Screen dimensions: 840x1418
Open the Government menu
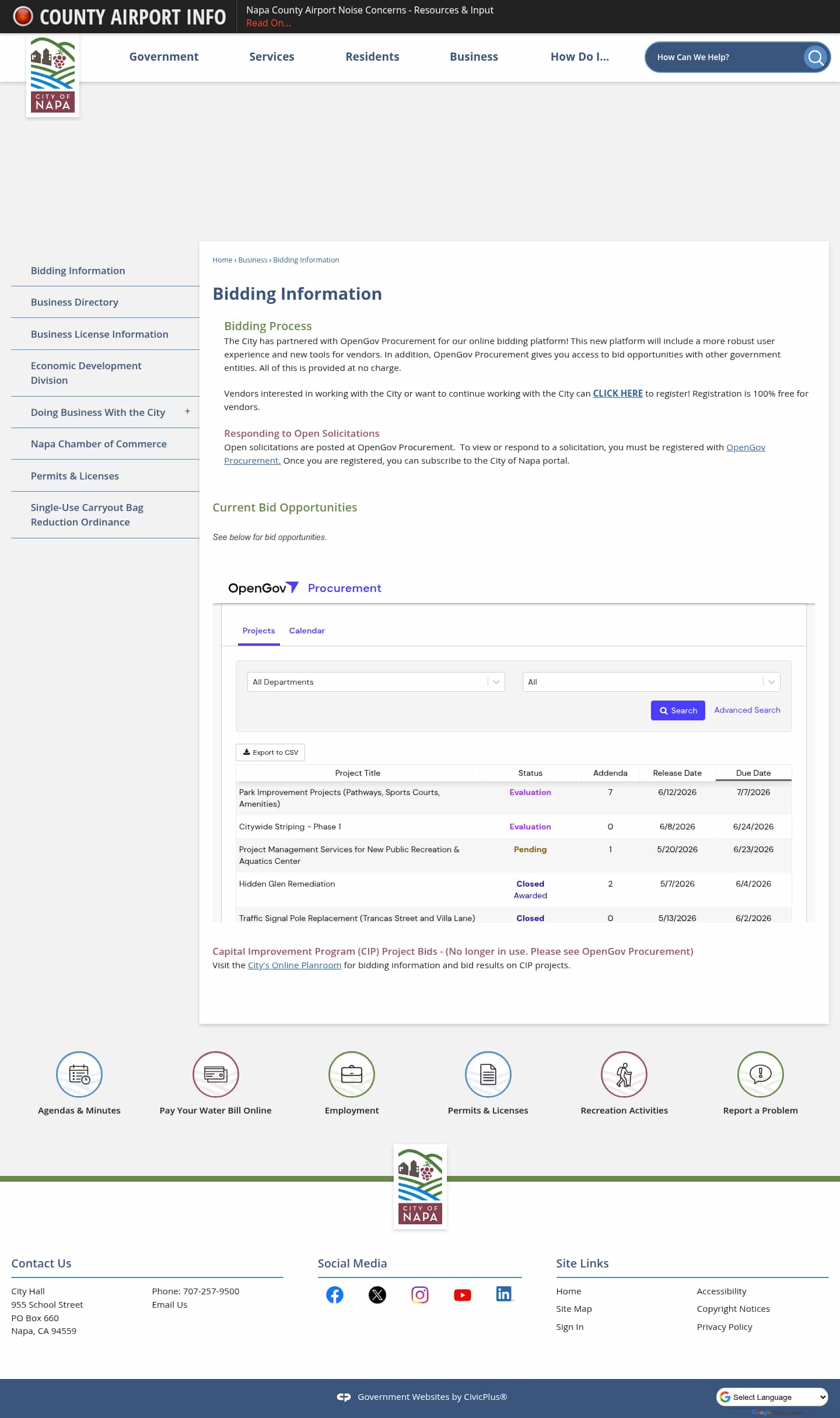click(x=164, y=57)
